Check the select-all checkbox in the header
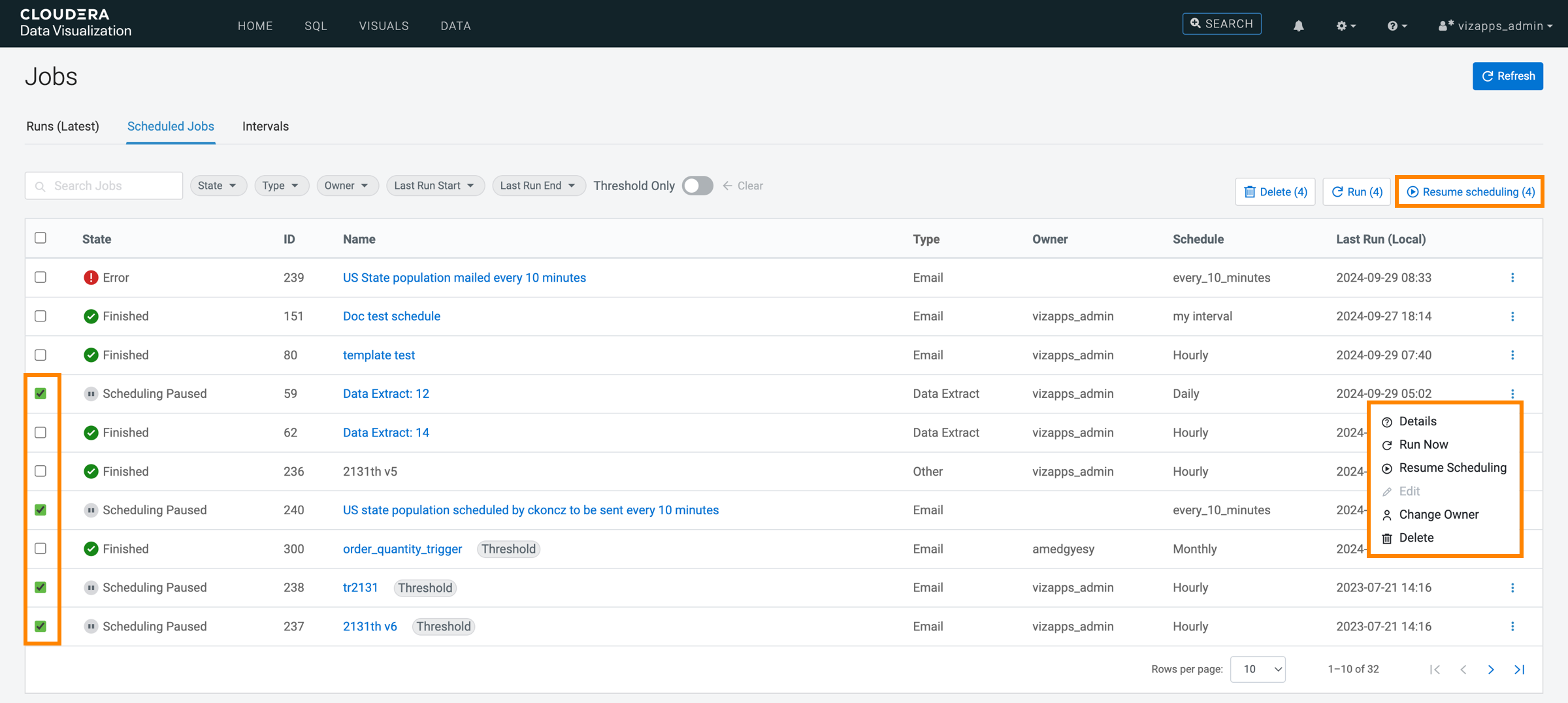The image size is (1568, 703). point(41,238)
